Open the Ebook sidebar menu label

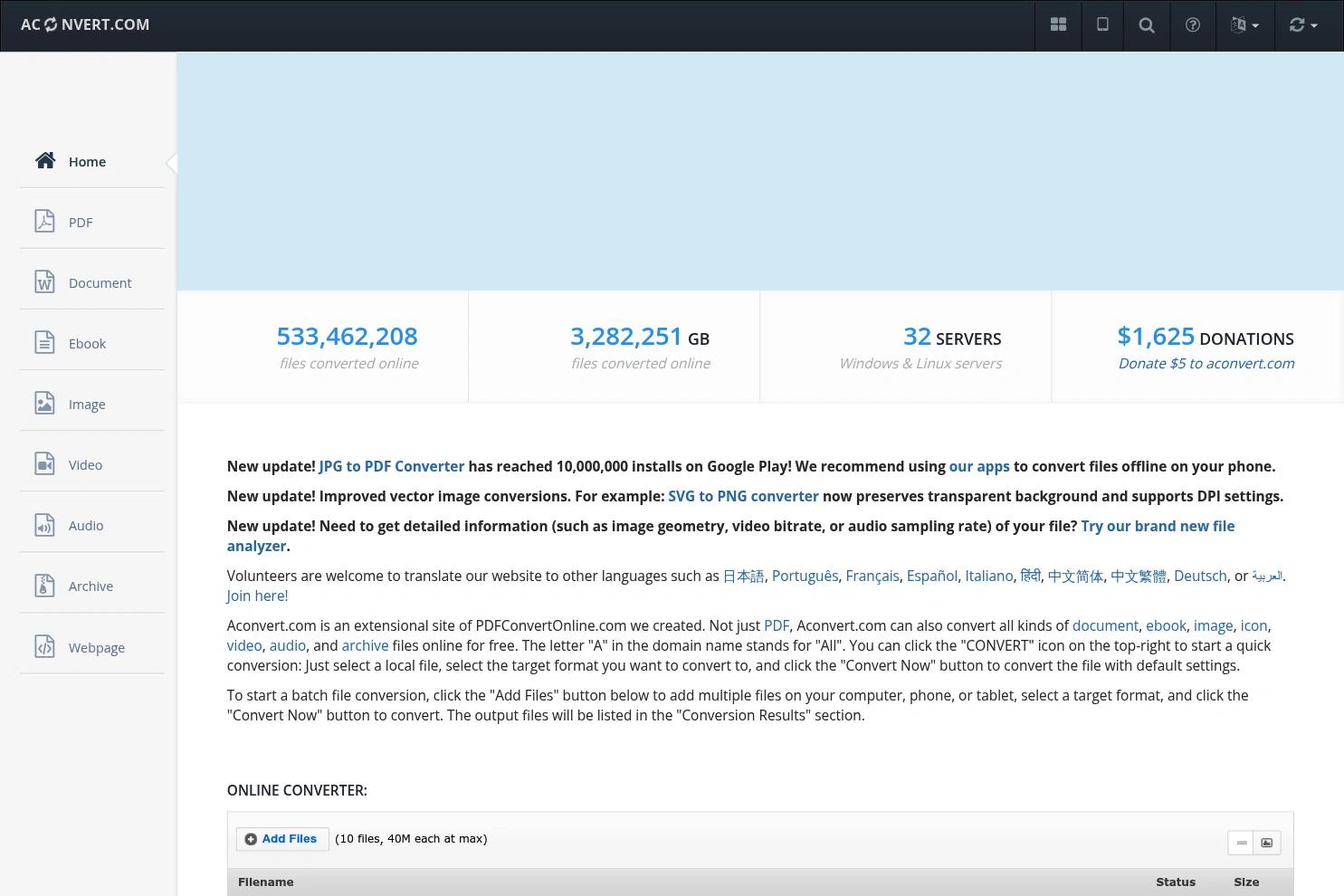click(87, 344)
